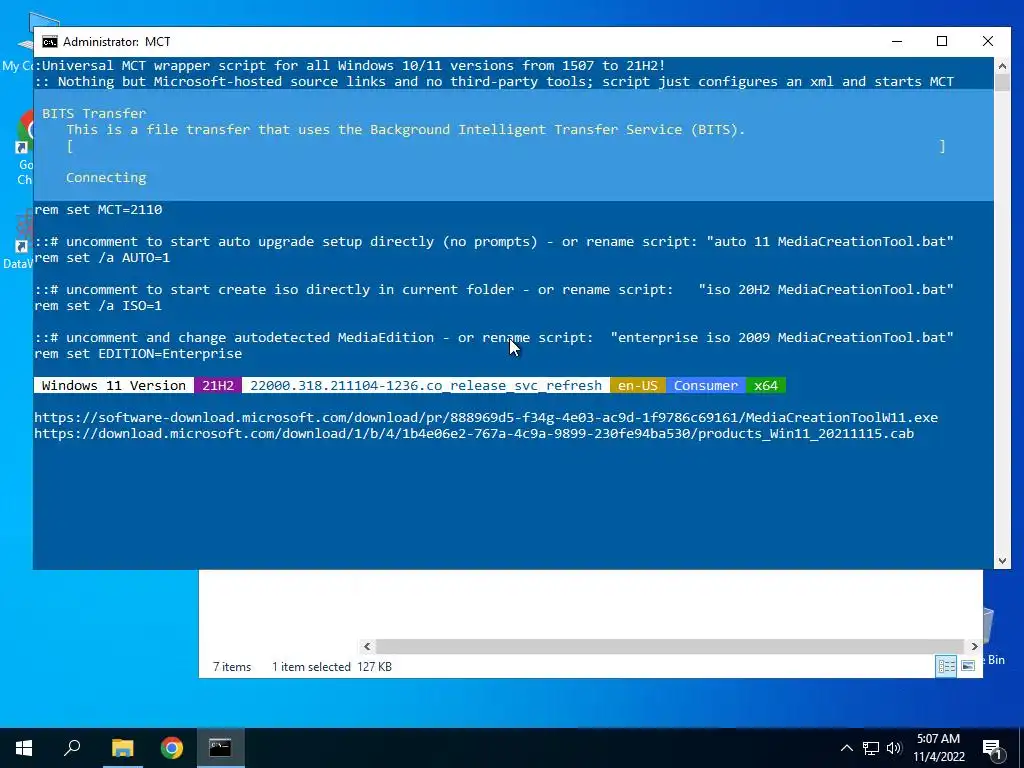This screenshot has height=768, width=1024.
Task: Click the 'rem set EDITION=Enterprise' line
Action: click(x=138, y=353)
